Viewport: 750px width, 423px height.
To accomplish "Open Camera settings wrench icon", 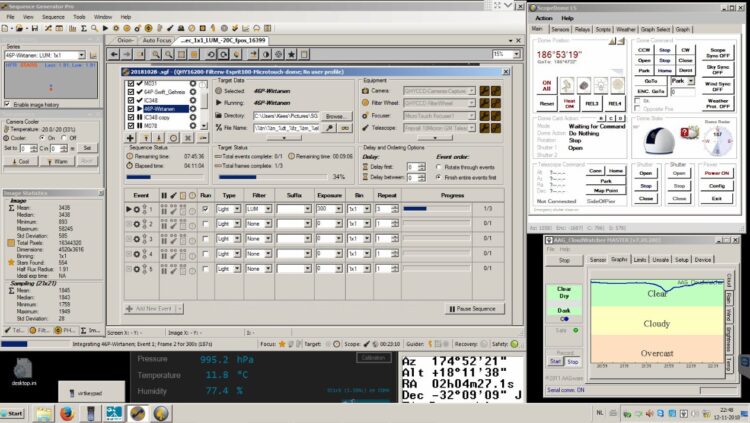I will 485,90.
